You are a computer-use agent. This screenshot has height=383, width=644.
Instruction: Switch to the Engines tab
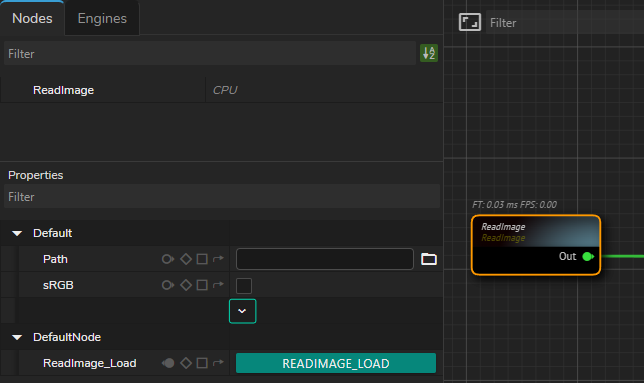[x=102, y=18]
